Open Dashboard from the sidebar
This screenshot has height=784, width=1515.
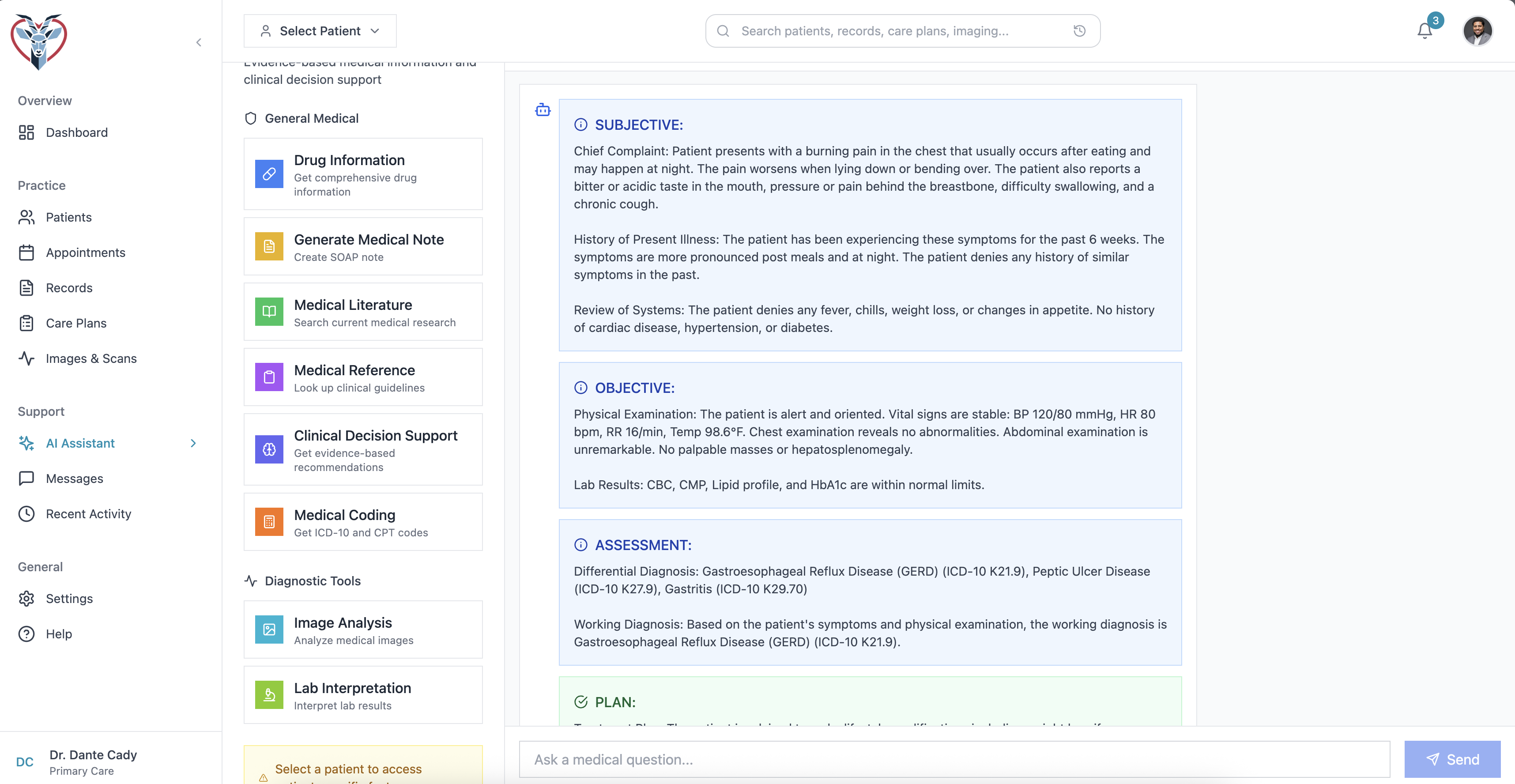coord(76,132)
